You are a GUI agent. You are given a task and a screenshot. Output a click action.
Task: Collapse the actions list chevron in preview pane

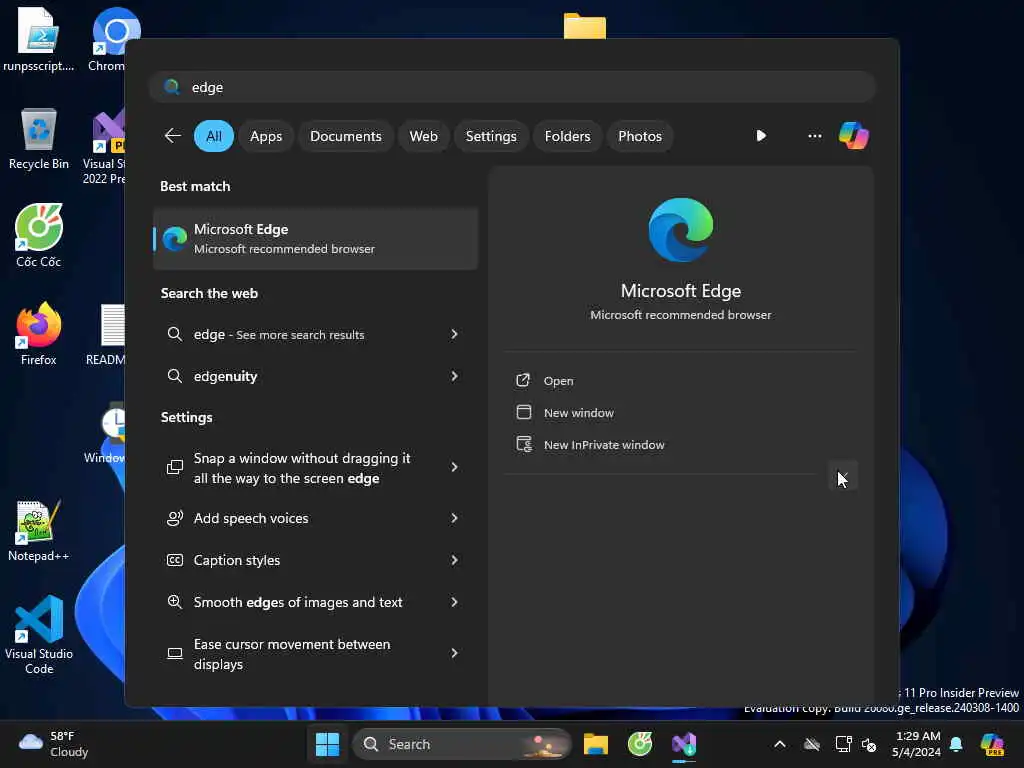[842, 476]
